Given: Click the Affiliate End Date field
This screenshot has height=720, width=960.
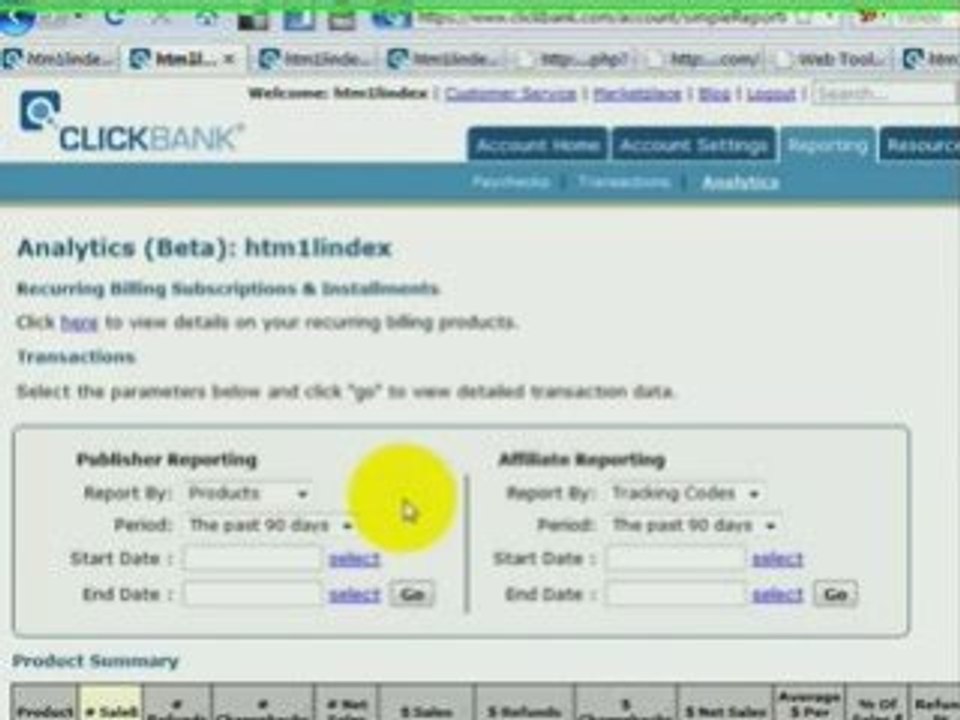Looking at the screenshot, I should coord(676,594).
